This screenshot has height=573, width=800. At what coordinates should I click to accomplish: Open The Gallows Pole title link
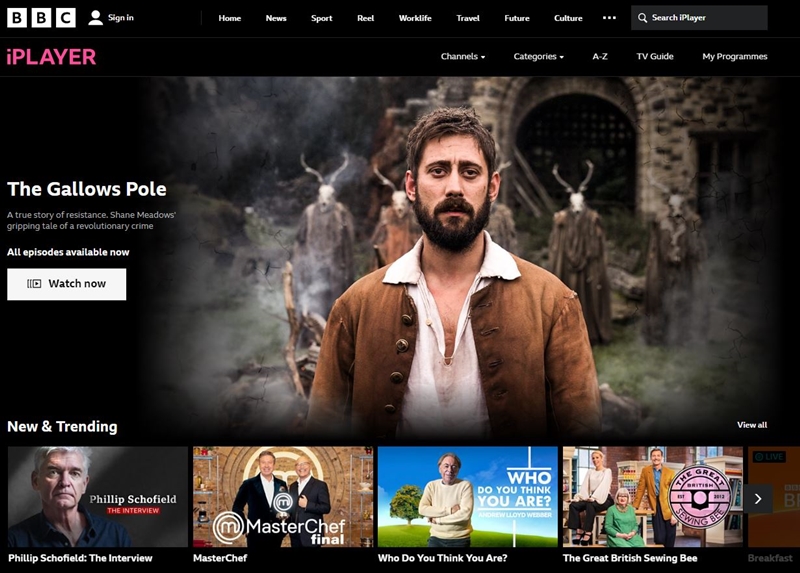pyautogui.click(x=87, y=189)
